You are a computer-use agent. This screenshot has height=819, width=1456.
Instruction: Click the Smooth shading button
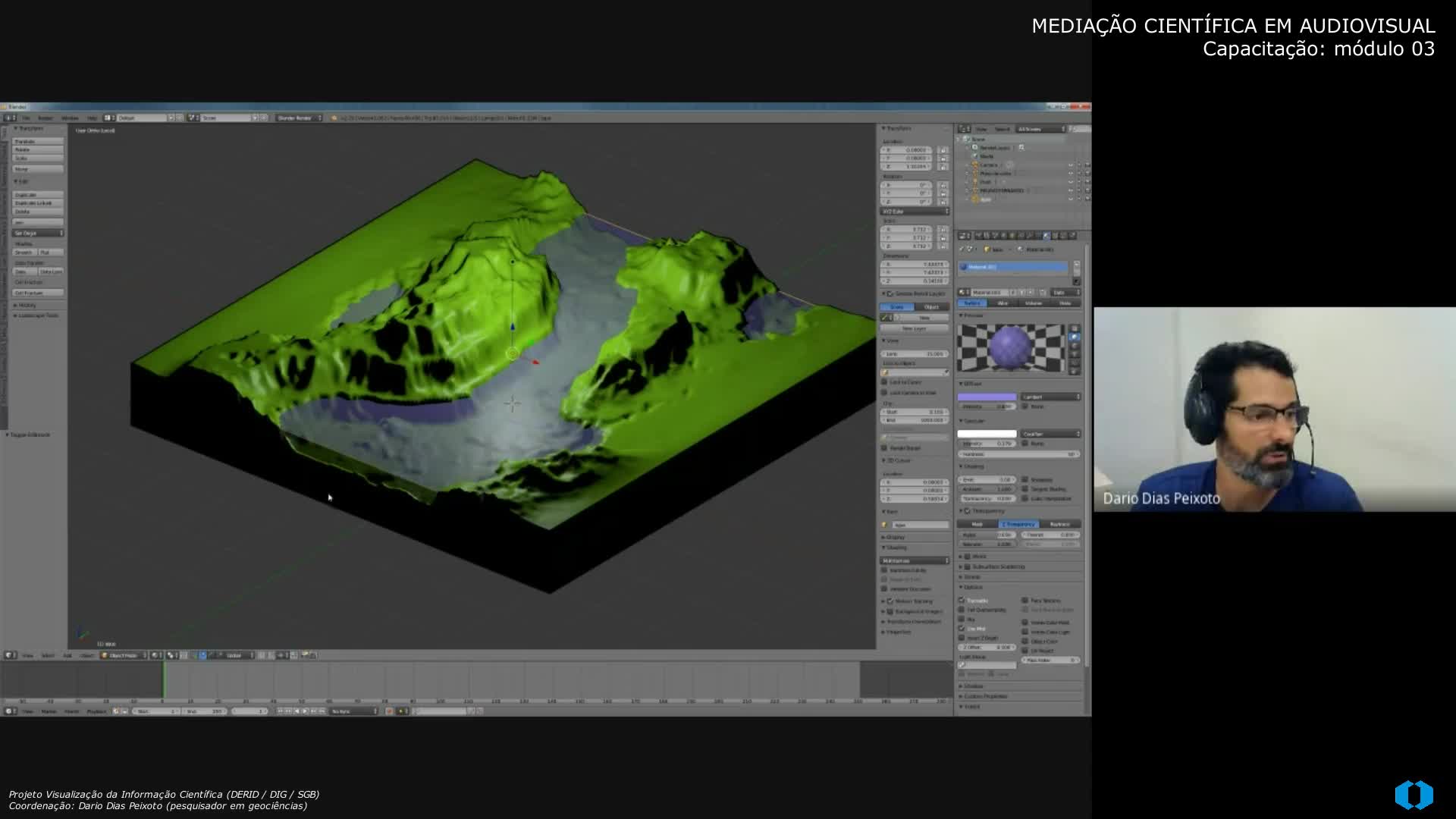(25, 253)
